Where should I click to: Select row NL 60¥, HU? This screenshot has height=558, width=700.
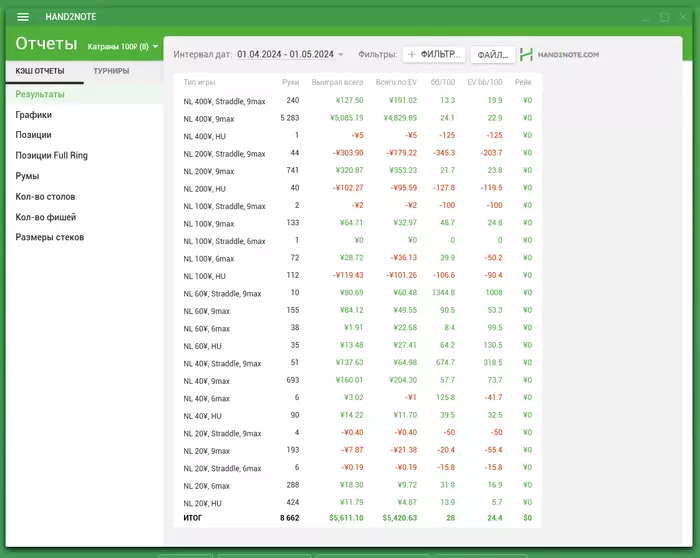pos(358,346)
